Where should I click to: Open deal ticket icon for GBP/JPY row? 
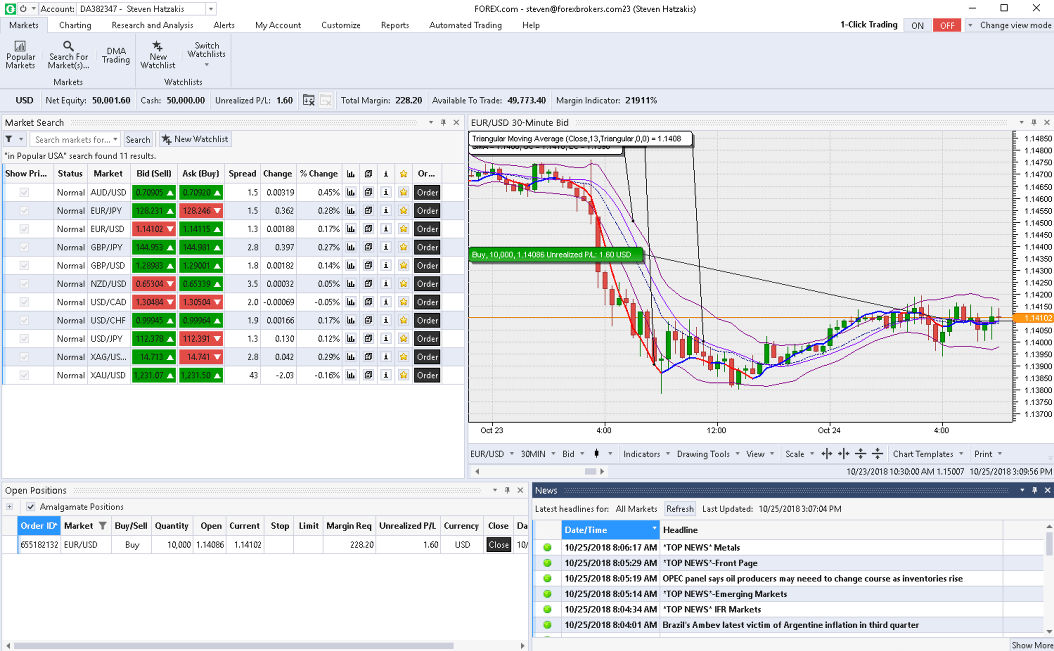[368, 247]
